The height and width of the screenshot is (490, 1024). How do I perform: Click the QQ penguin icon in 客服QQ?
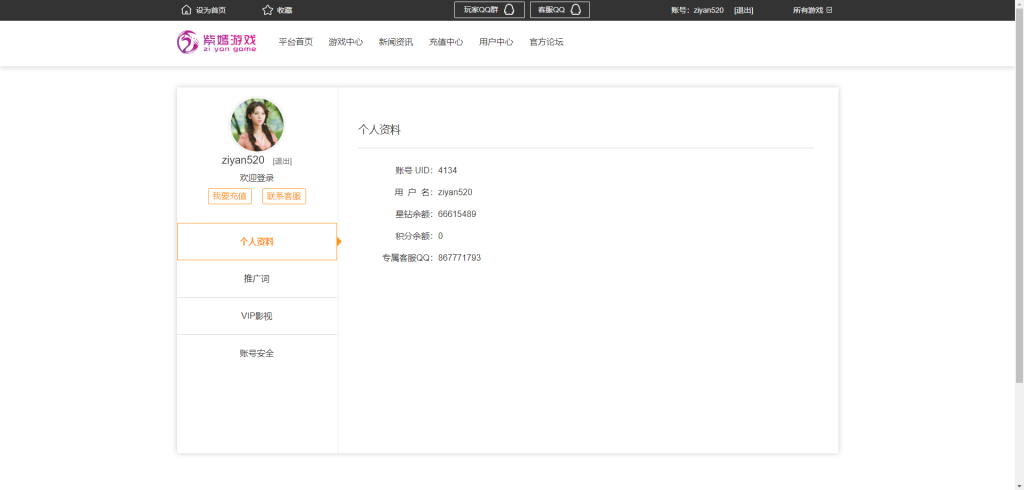(x=575, y=10)
